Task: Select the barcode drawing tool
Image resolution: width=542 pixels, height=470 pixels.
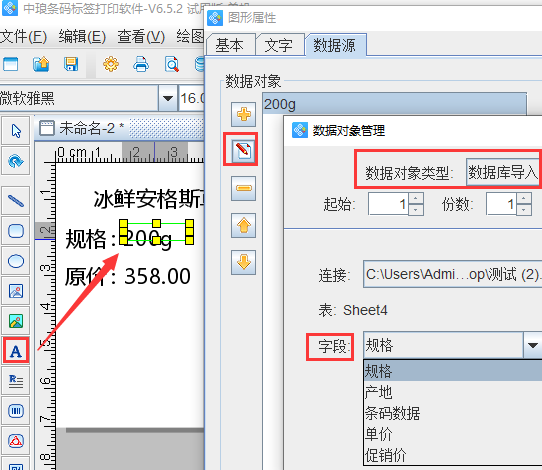Action: (16, 411)
